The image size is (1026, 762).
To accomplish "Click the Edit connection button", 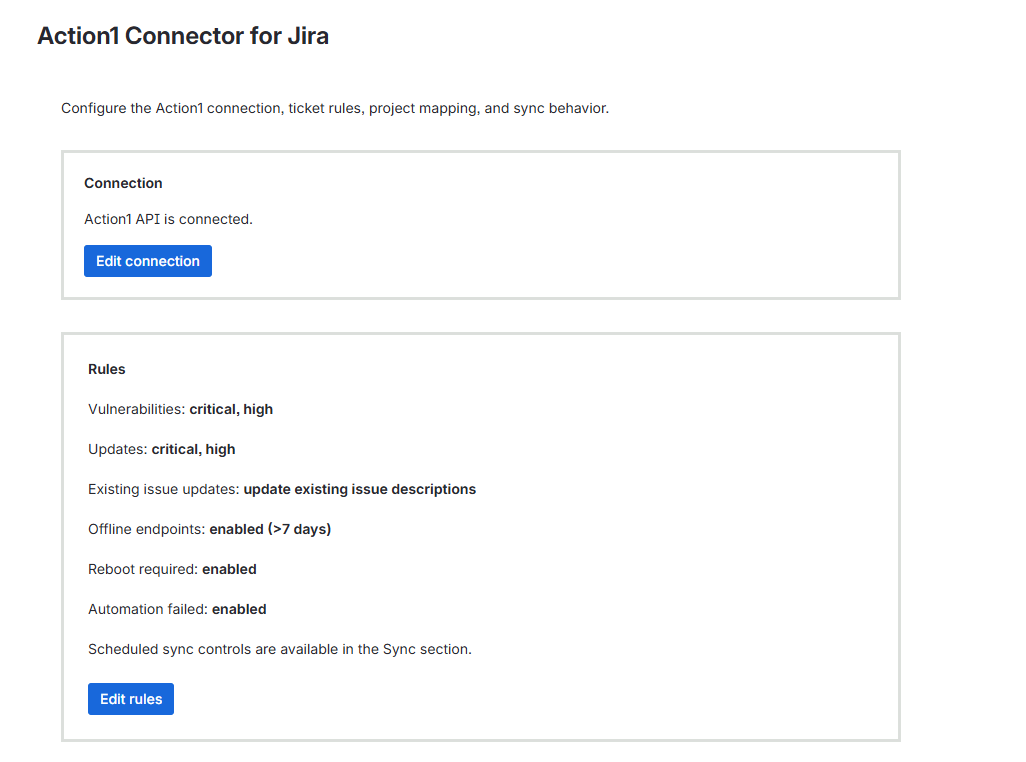I will (147, 260).
